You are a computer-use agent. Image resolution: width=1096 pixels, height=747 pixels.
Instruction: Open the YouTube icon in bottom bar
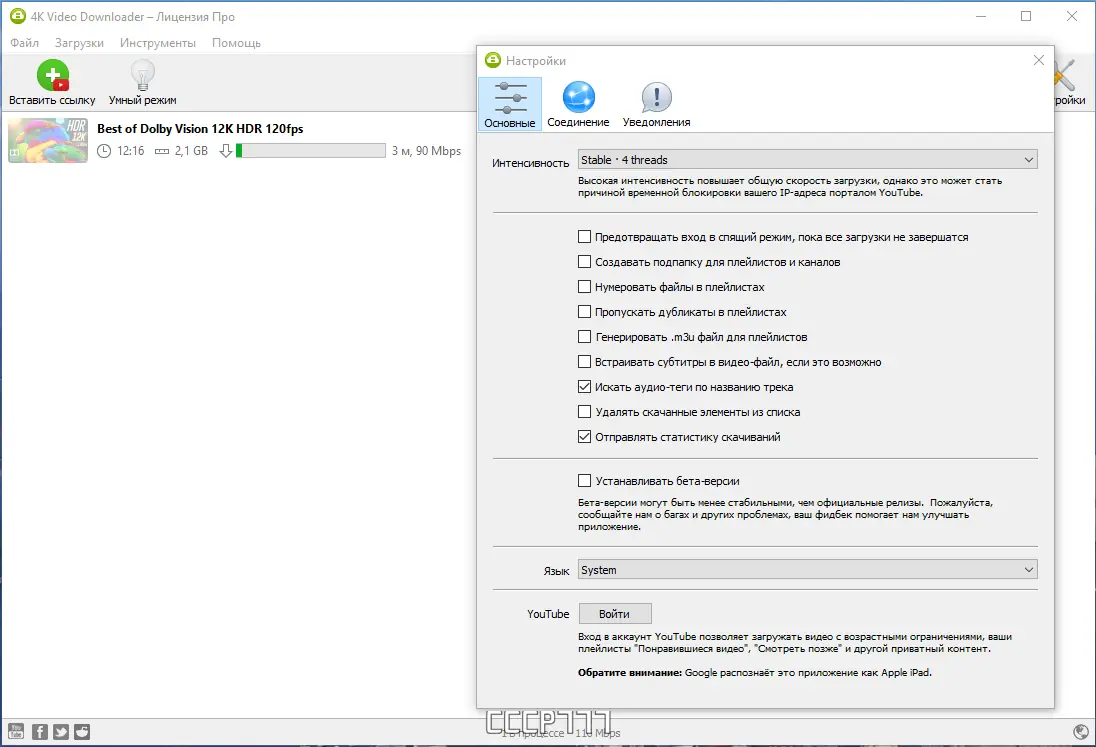coord(16,732)
